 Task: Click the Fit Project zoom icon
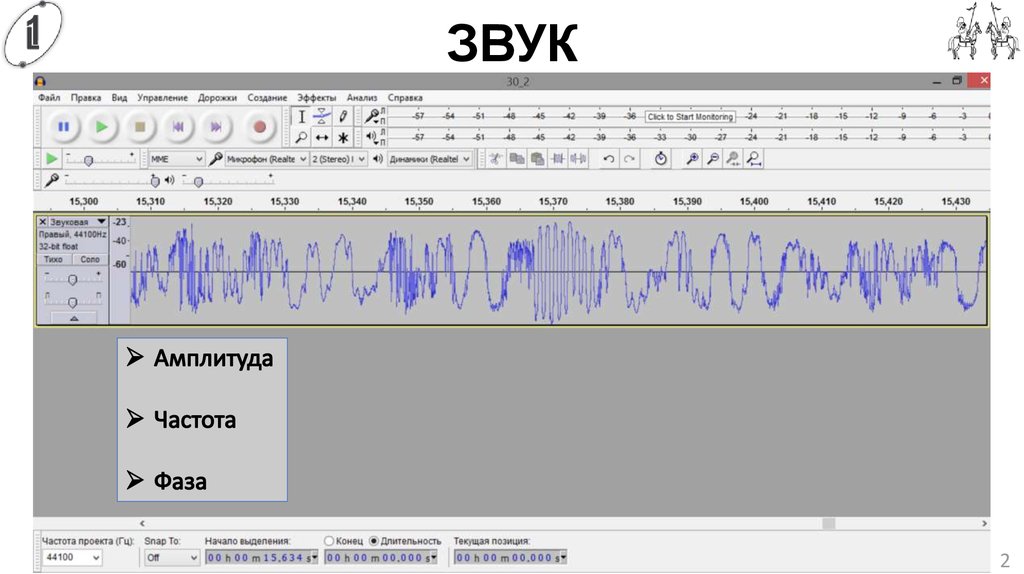pyautogui.click(x=754, y=159)
